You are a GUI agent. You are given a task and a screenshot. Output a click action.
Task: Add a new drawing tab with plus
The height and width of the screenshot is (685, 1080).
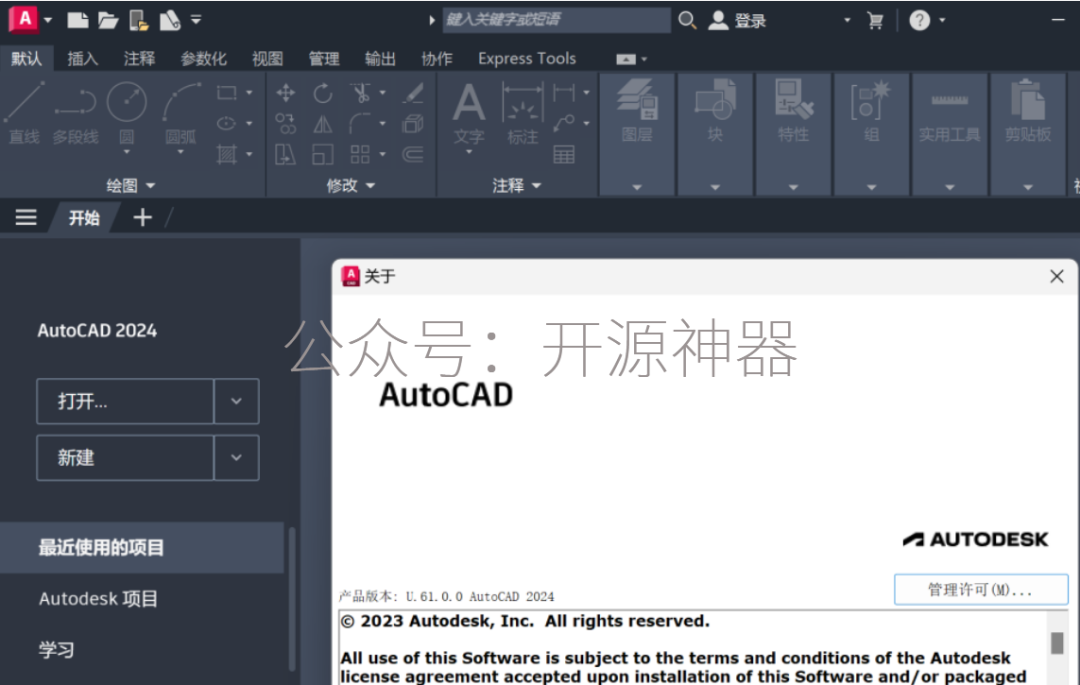coord(143,218)
